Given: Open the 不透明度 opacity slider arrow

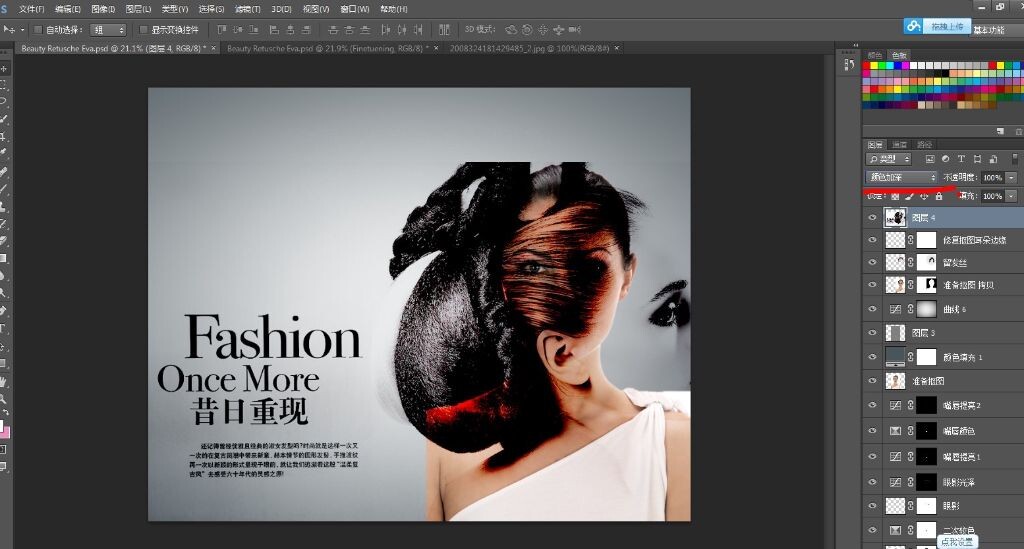Looking at the screenshot, I should [1011, 178].
